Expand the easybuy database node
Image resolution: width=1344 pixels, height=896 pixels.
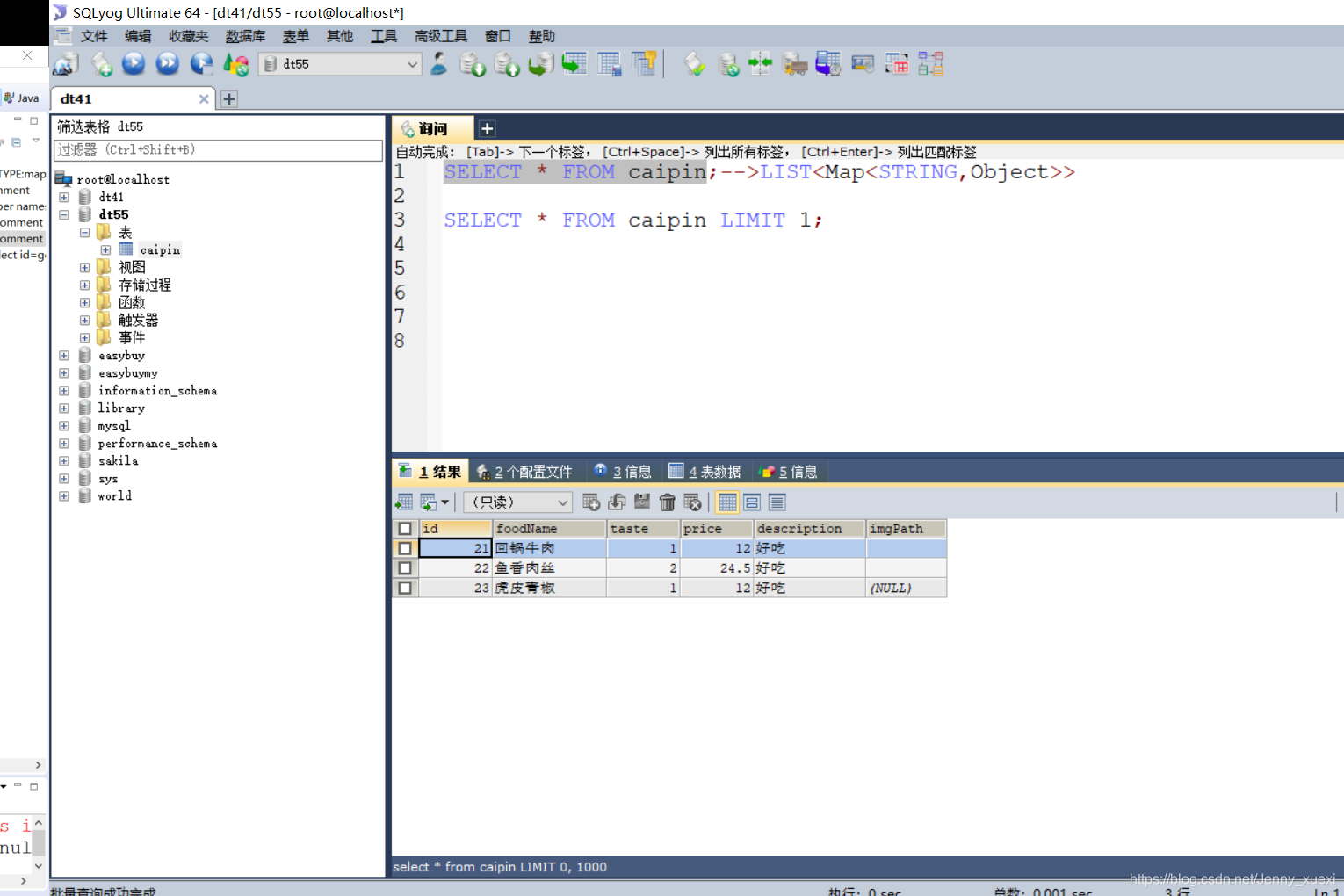click(x=64, y=356)
